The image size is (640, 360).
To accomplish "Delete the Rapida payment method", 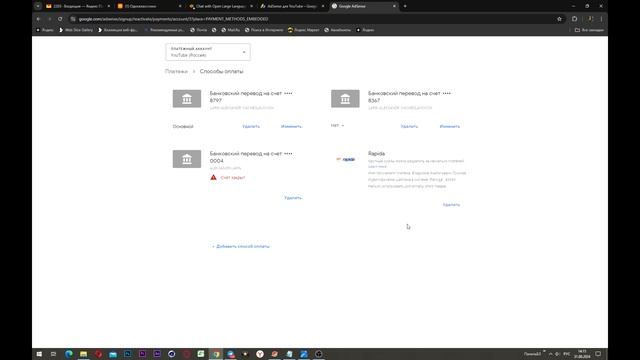I will (x=451, y=205).
